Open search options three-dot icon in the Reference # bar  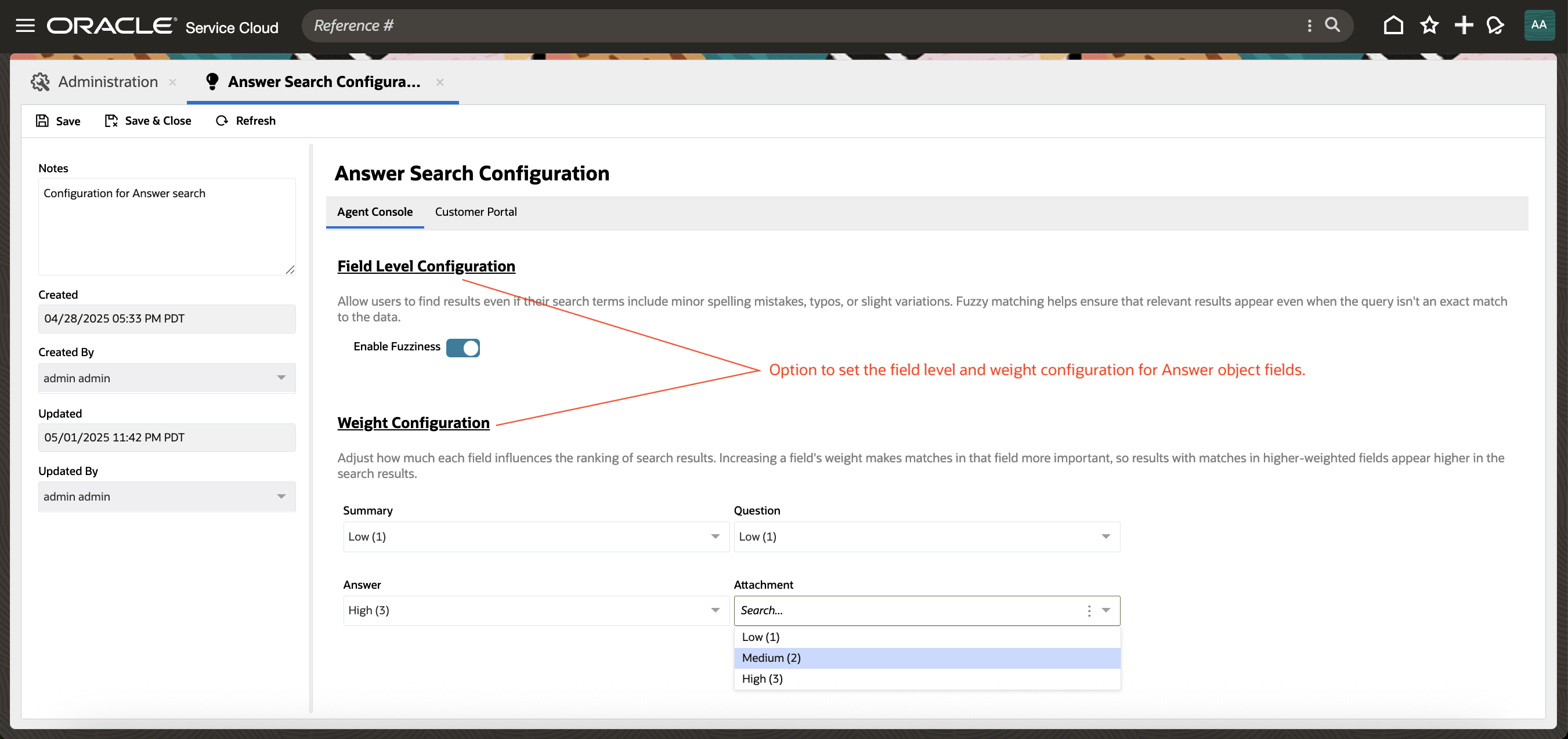point(1309,26)
